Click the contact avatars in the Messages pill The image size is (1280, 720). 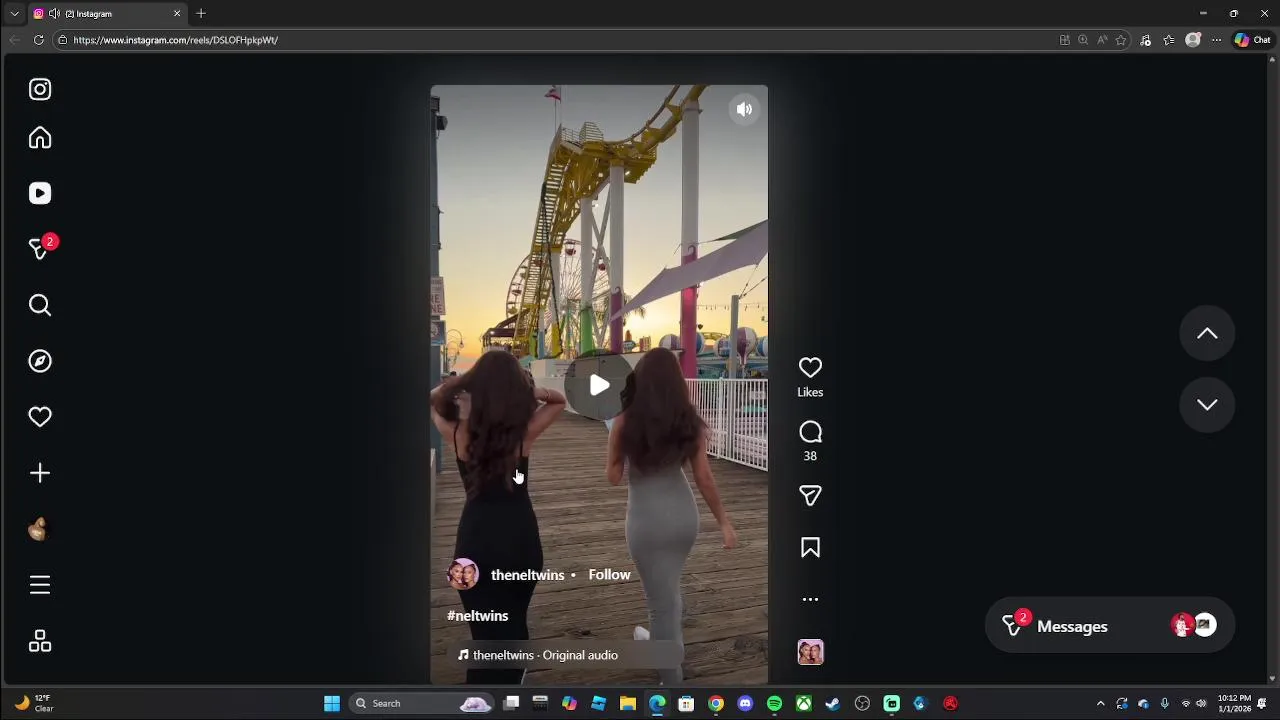tap(1193, 625)
